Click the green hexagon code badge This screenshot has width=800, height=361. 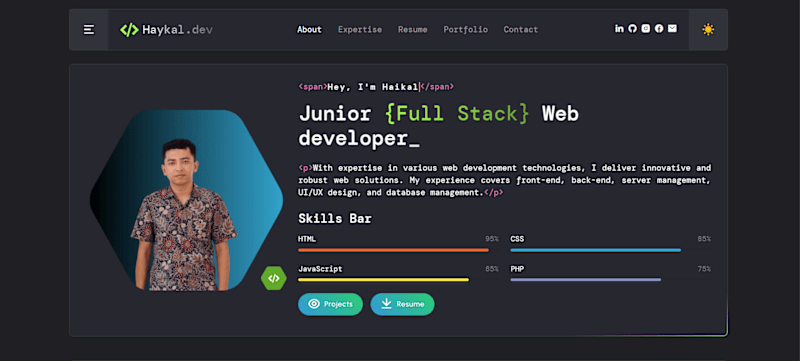pos(274,278)
